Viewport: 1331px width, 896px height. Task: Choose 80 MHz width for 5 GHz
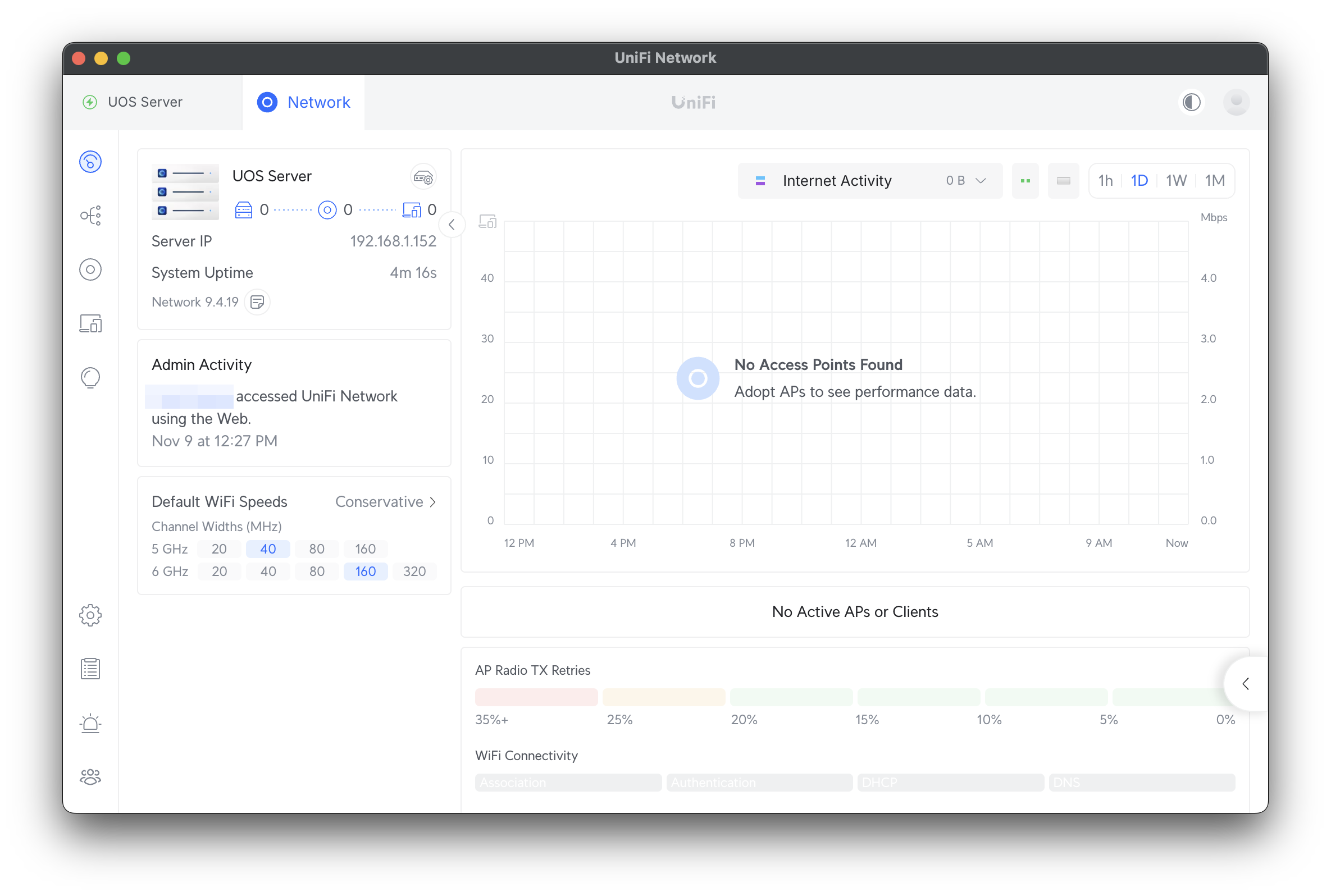pyautogui.click(x=317, y=549)
